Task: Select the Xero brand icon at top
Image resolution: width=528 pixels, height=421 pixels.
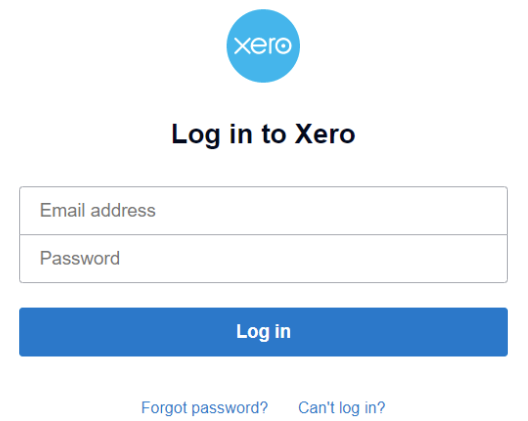Action: coord(263,46)
